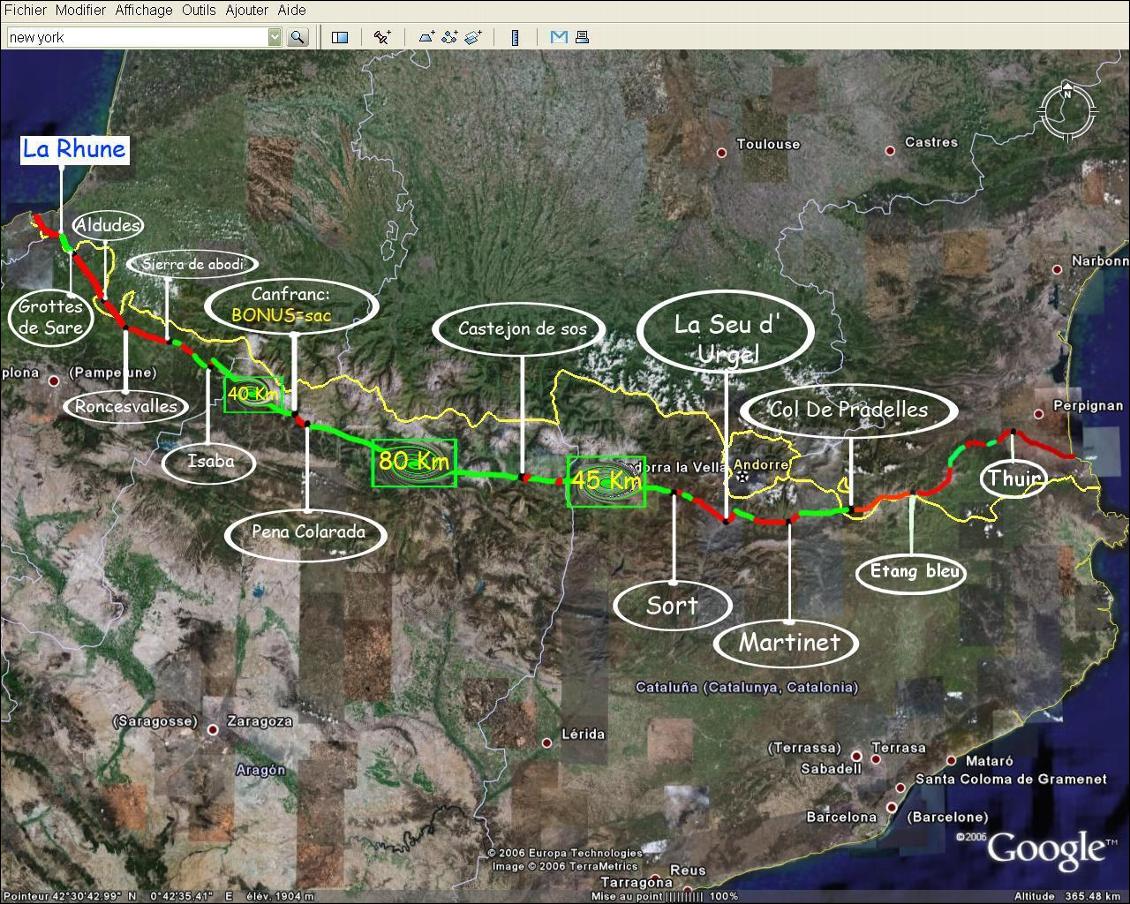Screen dimensions: 1130x904
Task: Email the view using envelope icon
Action: [559, 37]
